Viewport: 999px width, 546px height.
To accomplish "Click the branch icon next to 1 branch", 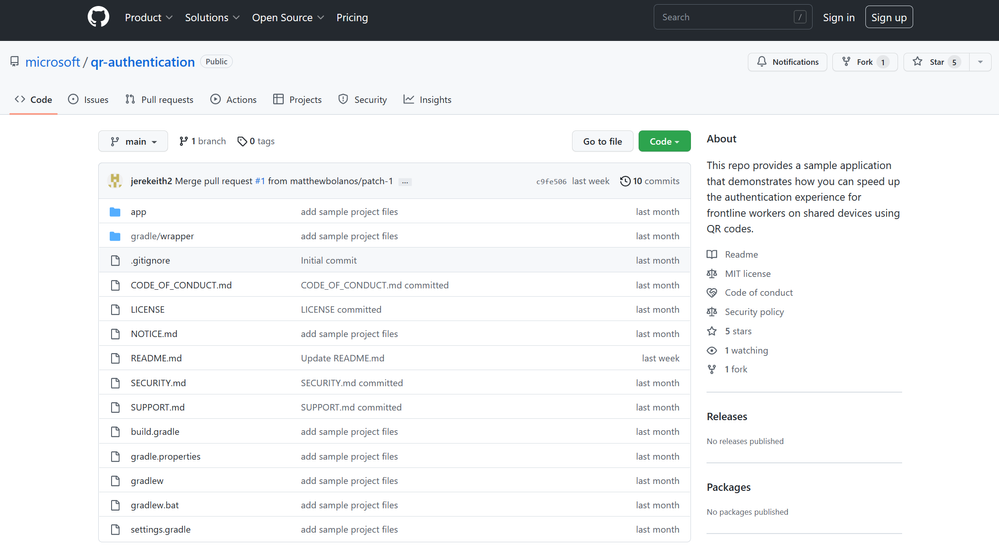I will (183, 141).
